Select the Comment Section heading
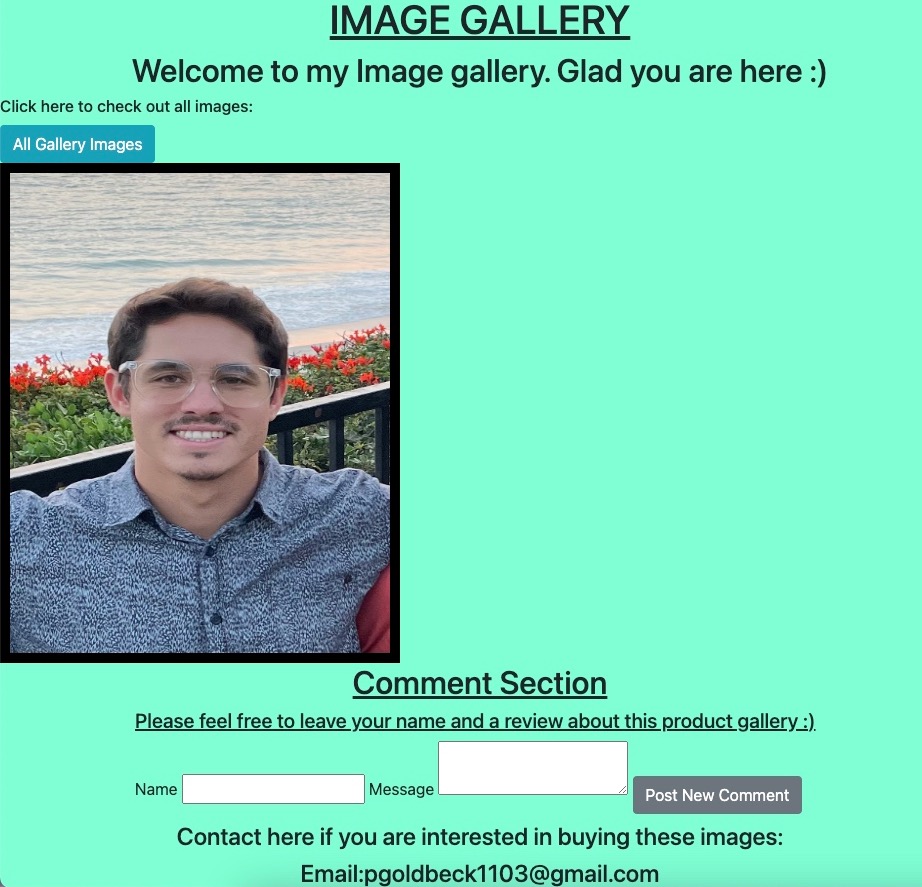Screen dimensions: 922x887 tap(479, 683)
